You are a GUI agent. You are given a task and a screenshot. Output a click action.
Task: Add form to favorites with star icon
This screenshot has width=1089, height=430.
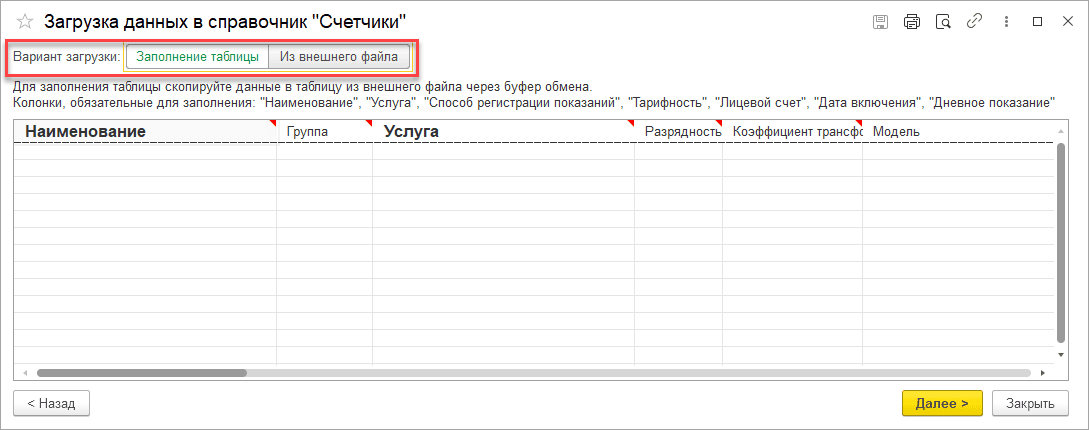coord(25,22)
